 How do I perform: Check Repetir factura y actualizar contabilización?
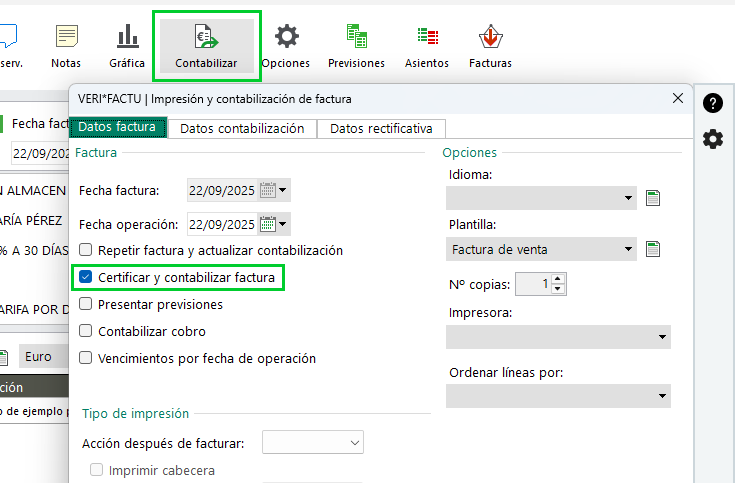(85, 249)
